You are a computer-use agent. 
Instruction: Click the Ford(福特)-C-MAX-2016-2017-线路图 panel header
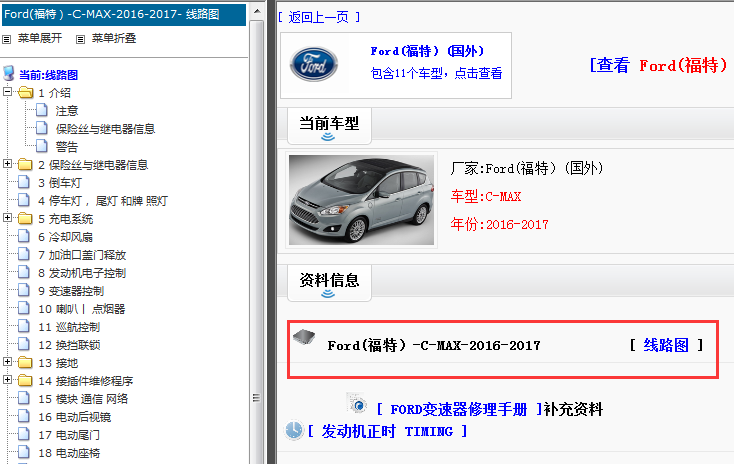point(124,15)
